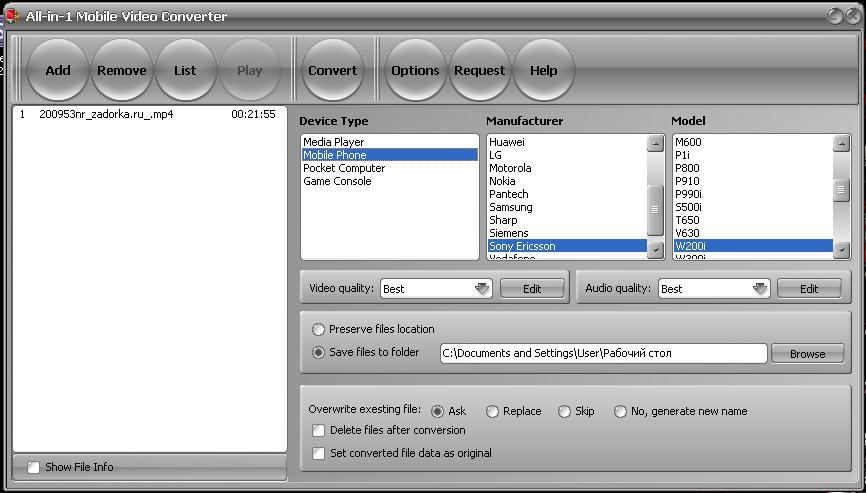Set overwrite behavior to Replace
866x493 pixels.
(492, 411)
